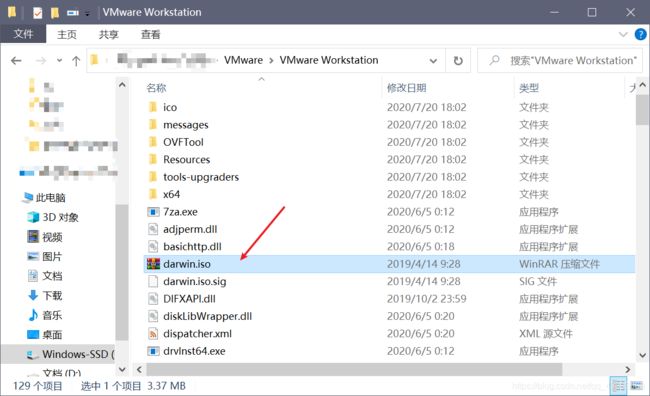Click date 2019/10/2 23:59 cell

(x=427, y=299)
